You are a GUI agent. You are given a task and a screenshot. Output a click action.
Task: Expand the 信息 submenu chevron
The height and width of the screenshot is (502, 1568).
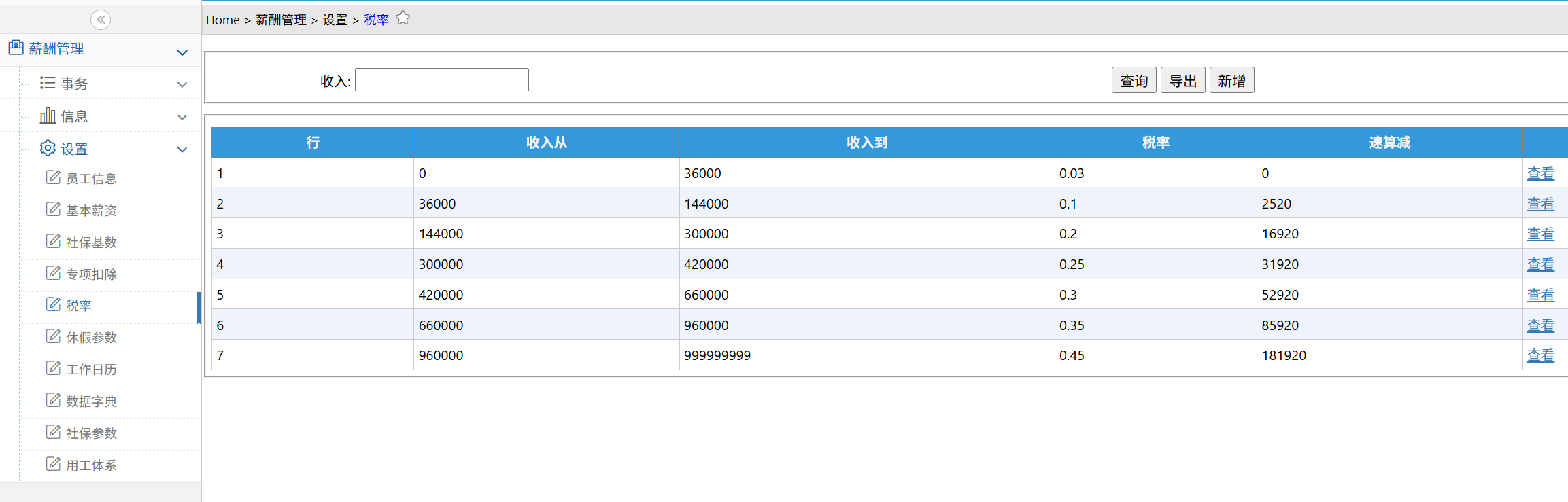pyautogui.click(x=182, y=117)
